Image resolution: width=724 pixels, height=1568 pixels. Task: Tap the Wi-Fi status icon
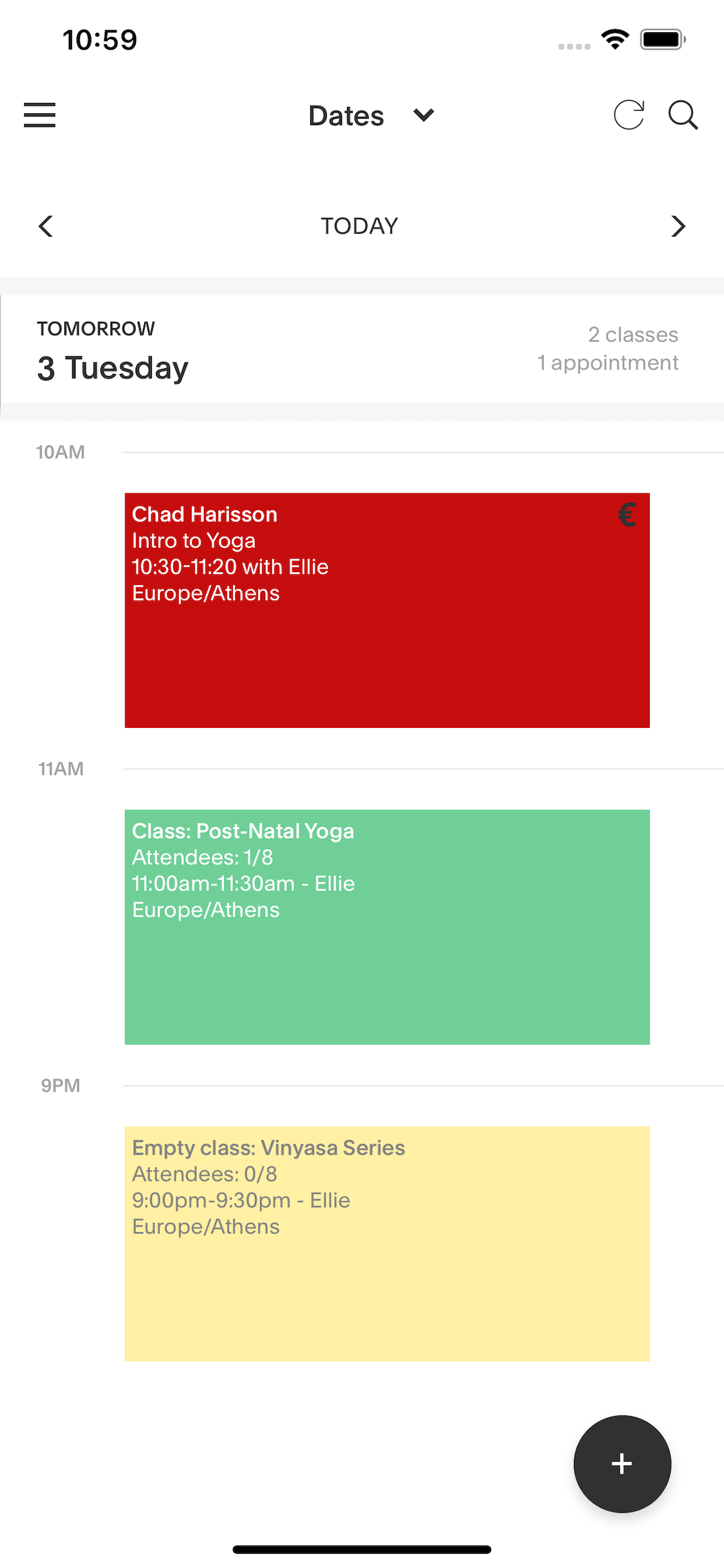(615, 39)
